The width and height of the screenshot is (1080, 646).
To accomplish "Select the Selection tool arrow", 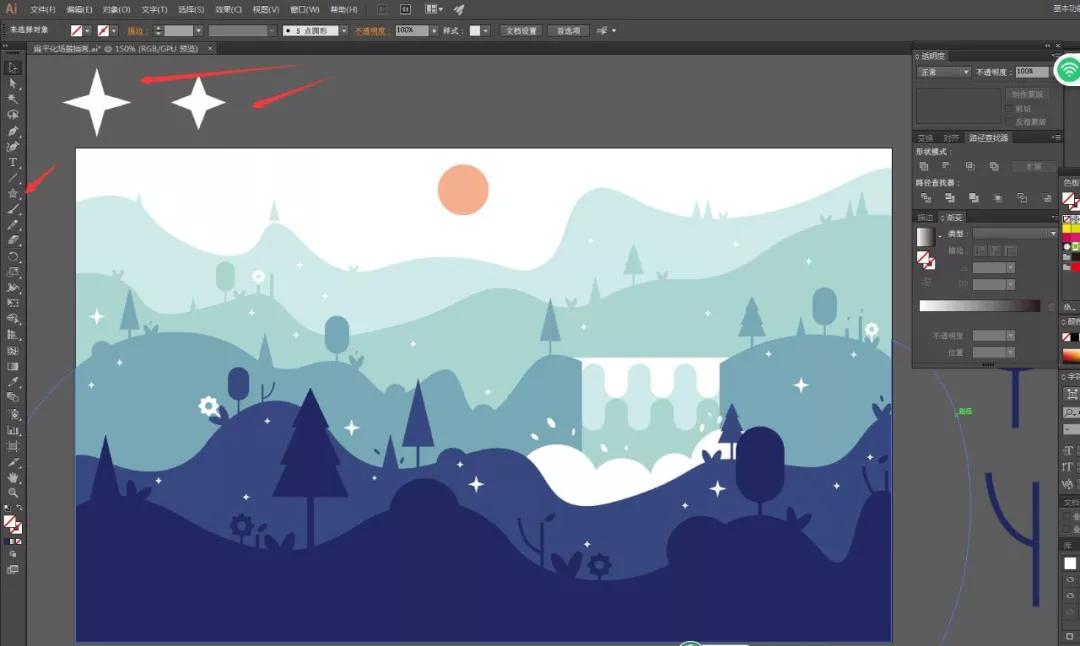I will (13, 68).
